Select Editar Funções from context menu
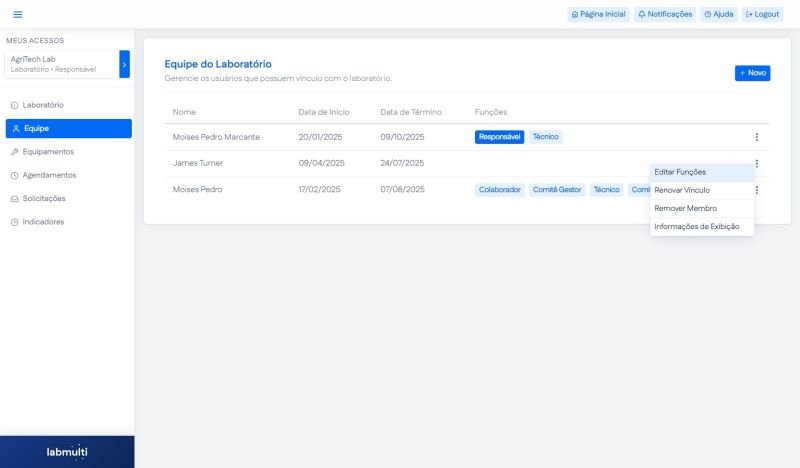Screen dimensions: 800x468 point(680,172)
